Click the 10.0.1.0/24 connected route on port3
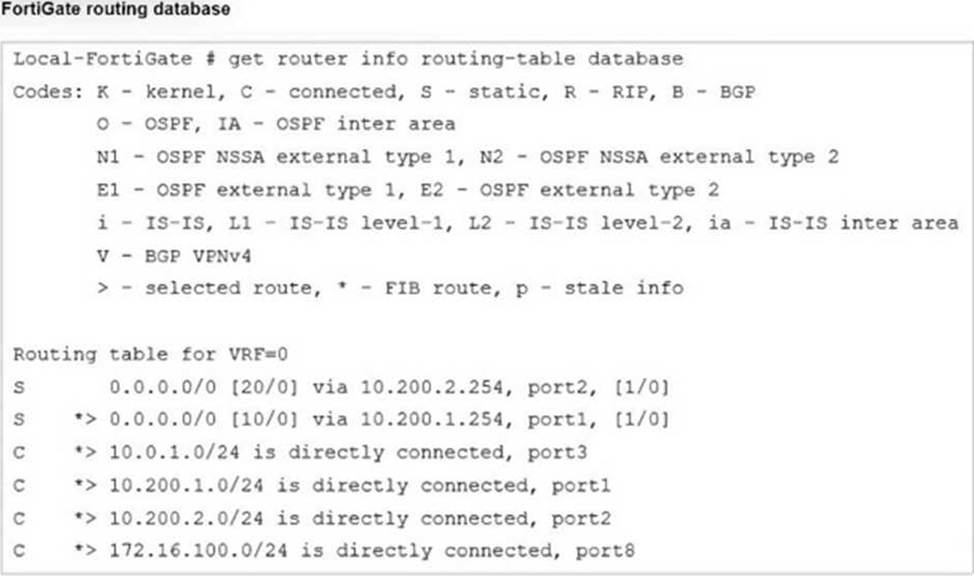Image resolution: width=974 pixels, height=576 pixels. (x=300, y=453)
